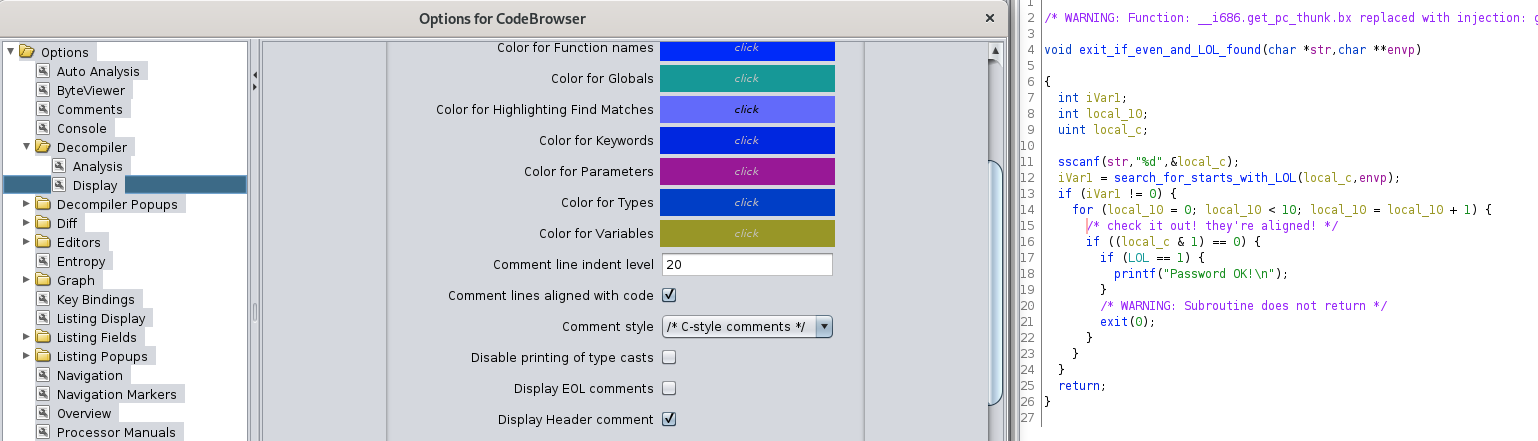Click the Decompiler folder icon

click(x=43, y=147)
